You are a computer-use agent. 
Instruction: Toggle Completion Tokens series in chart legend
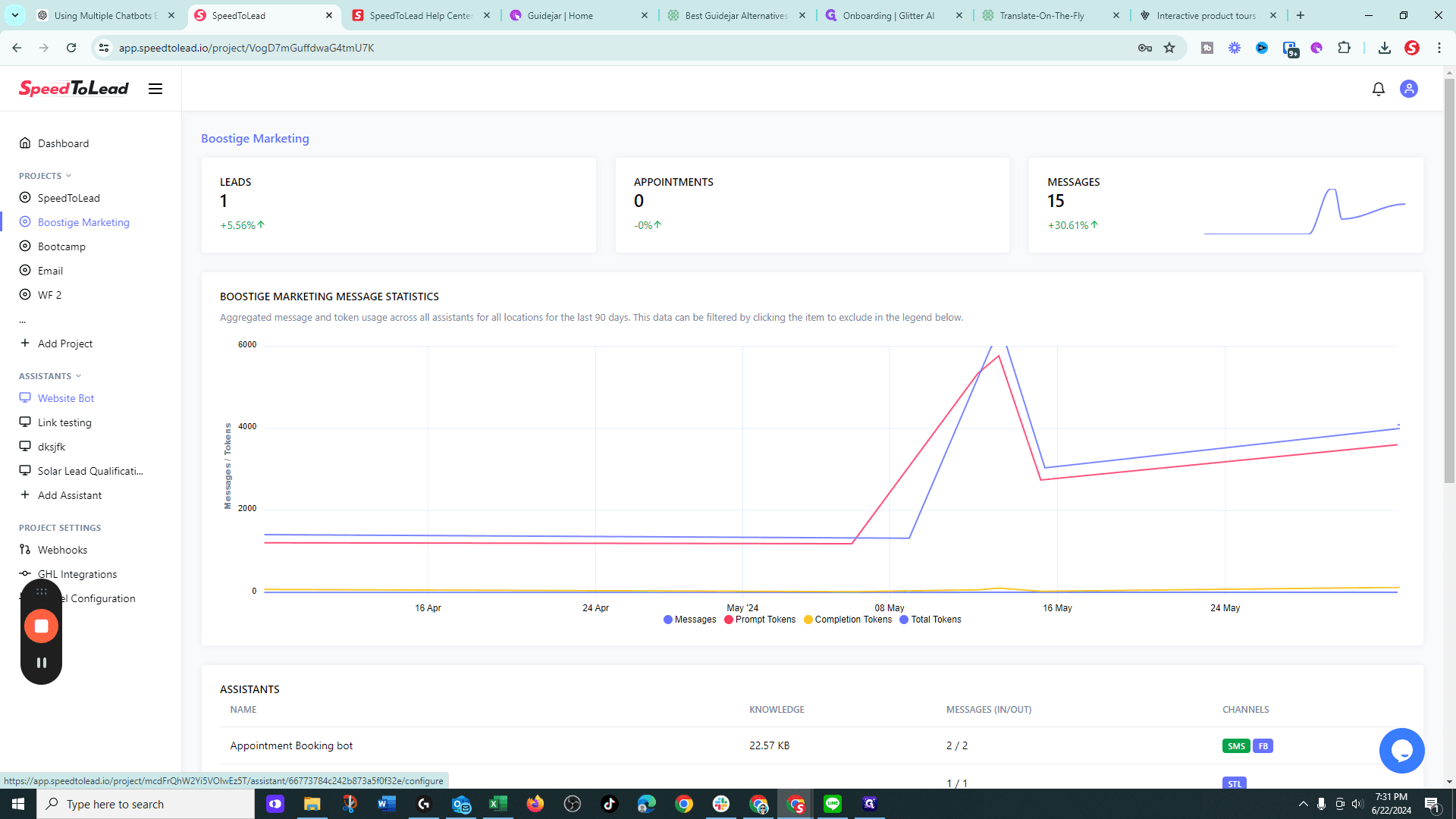(848, 620)
